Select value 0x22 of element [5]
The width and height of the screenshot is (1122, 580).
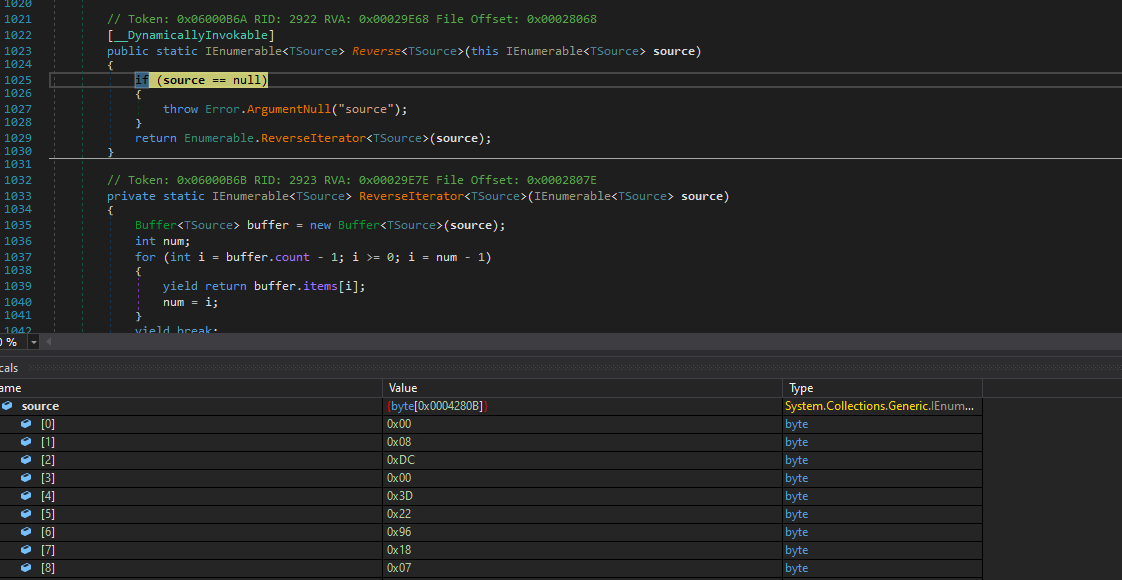click(399, 513)
